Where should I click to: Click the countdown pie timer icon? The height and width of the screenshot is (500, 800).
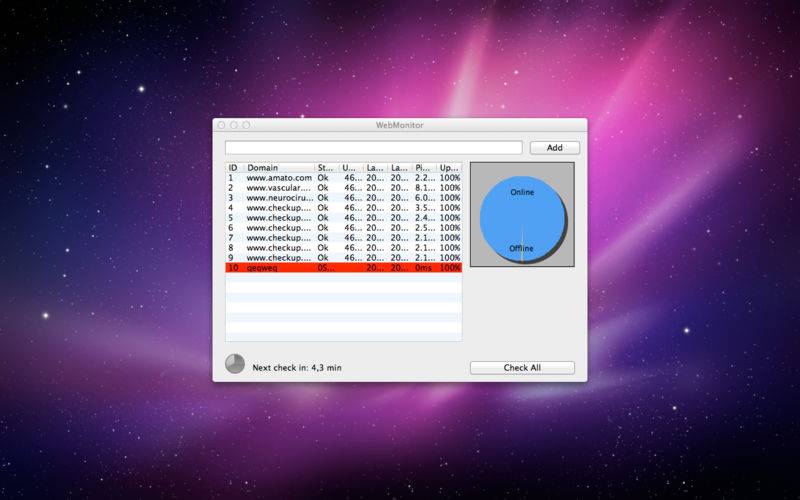[x=235, y=364]
